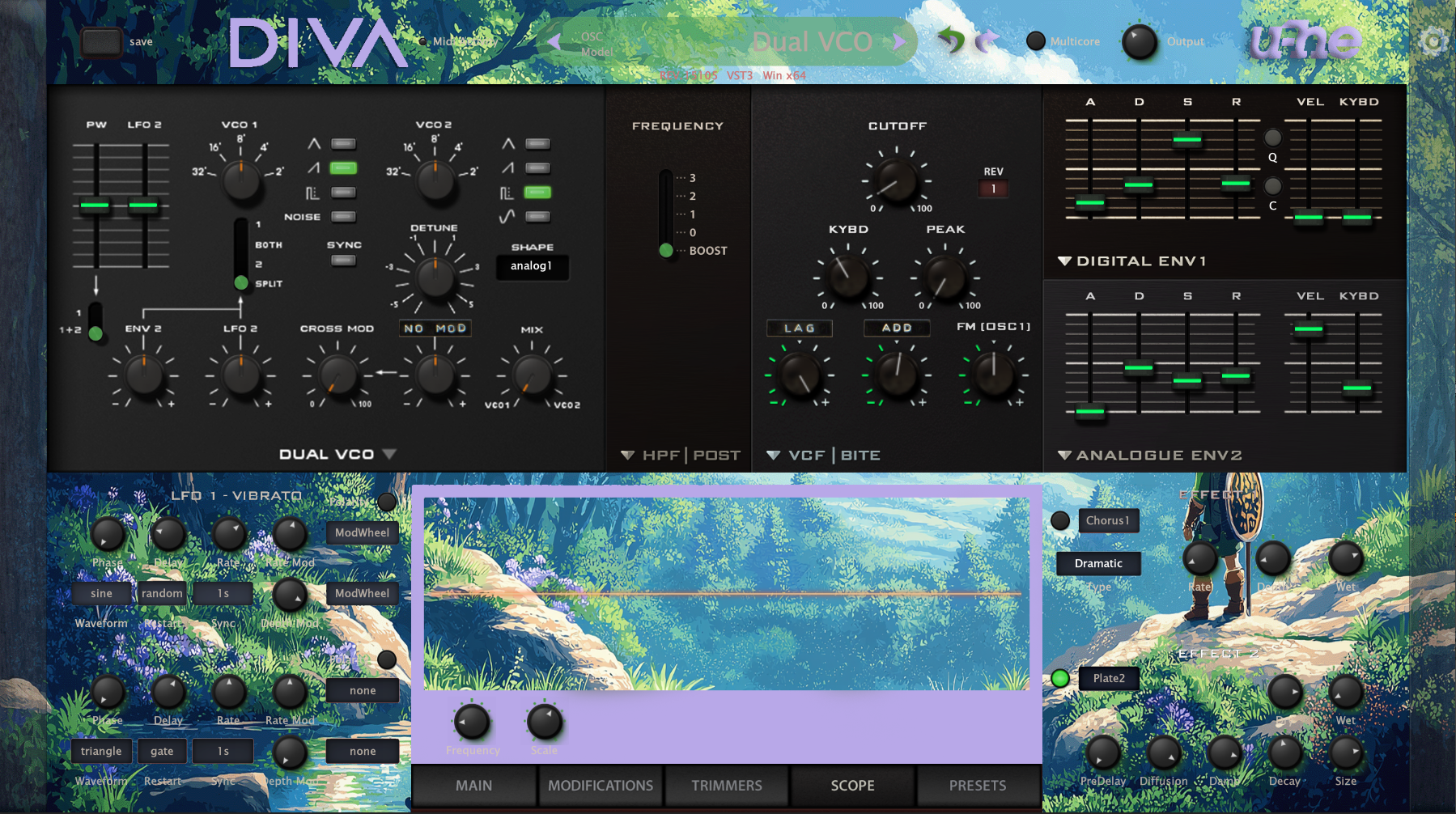Adjust the HPF FREQUENCY boost slider

666,250
